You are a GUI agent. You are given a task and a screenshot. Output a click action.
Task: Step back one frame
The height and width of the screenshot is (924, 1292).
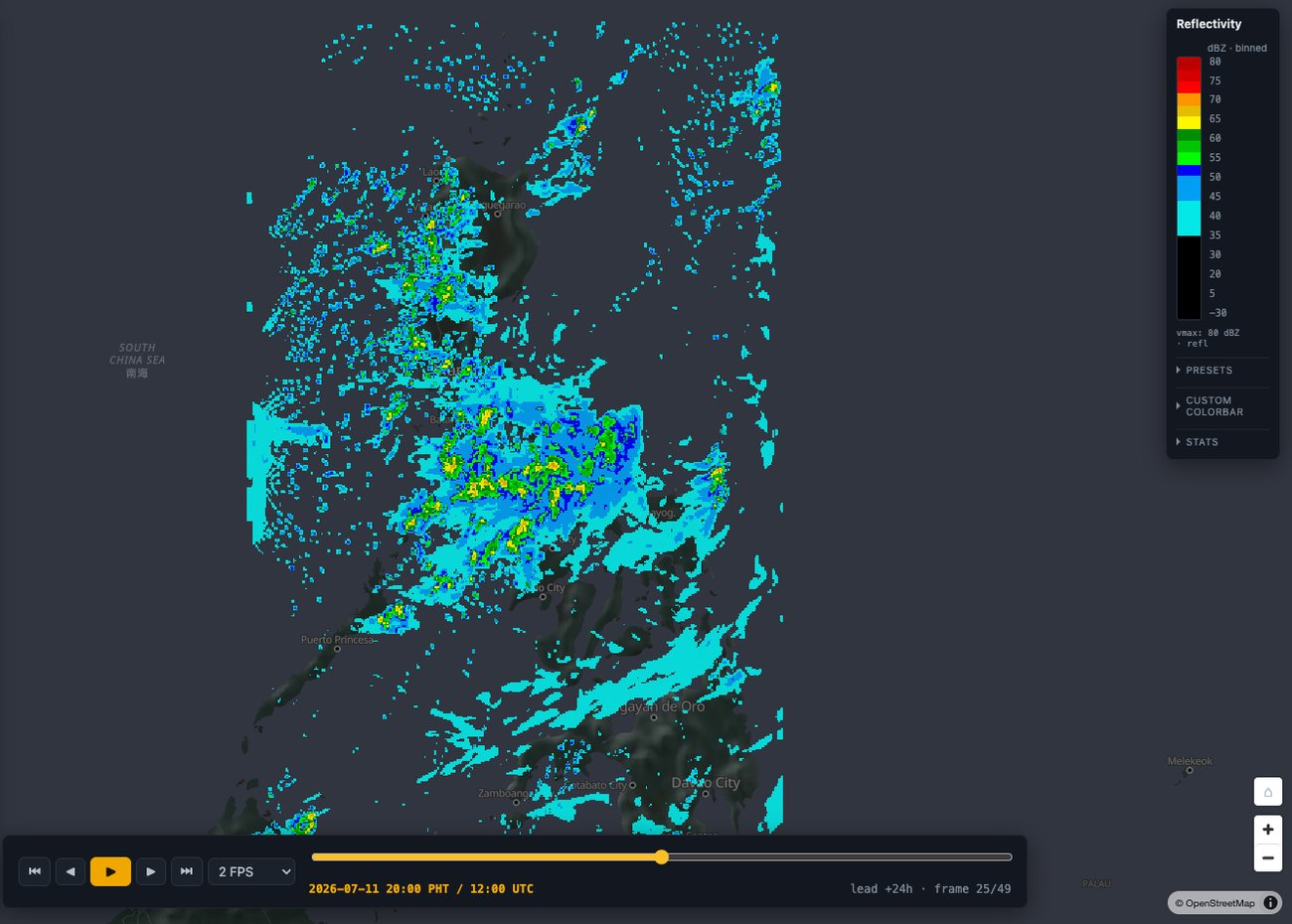pyautogui.click(x=70, y=871)
